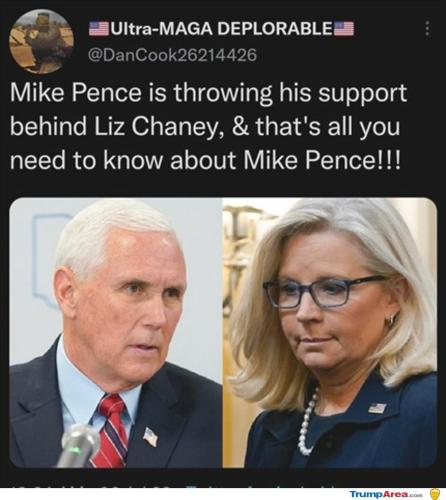The height and width of the screenshot is (500, 446).
Task: Click the flag pin on woman's navy jacket
Action: [x=377, y=408]
